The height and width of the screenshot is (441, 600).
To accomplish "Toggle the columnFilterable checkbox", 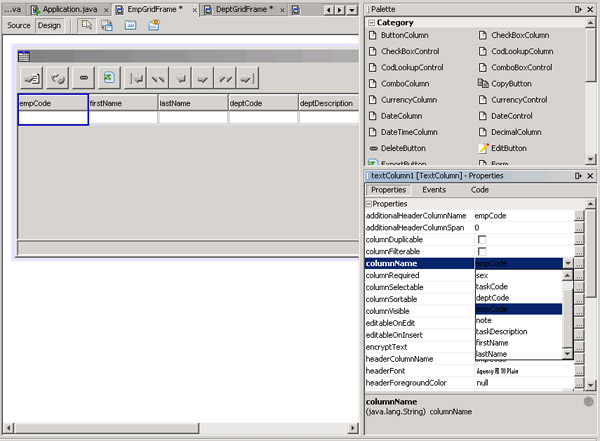I will click(x=482, y=252).
